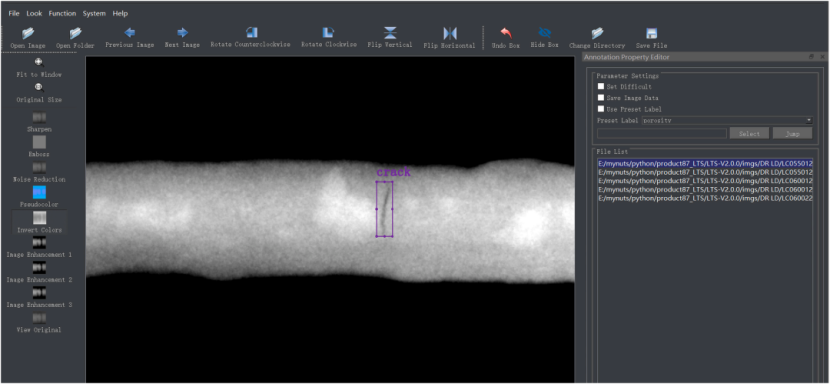Select the third file in File List
Screen dimensions: 830x384
[x=705, y=181]
